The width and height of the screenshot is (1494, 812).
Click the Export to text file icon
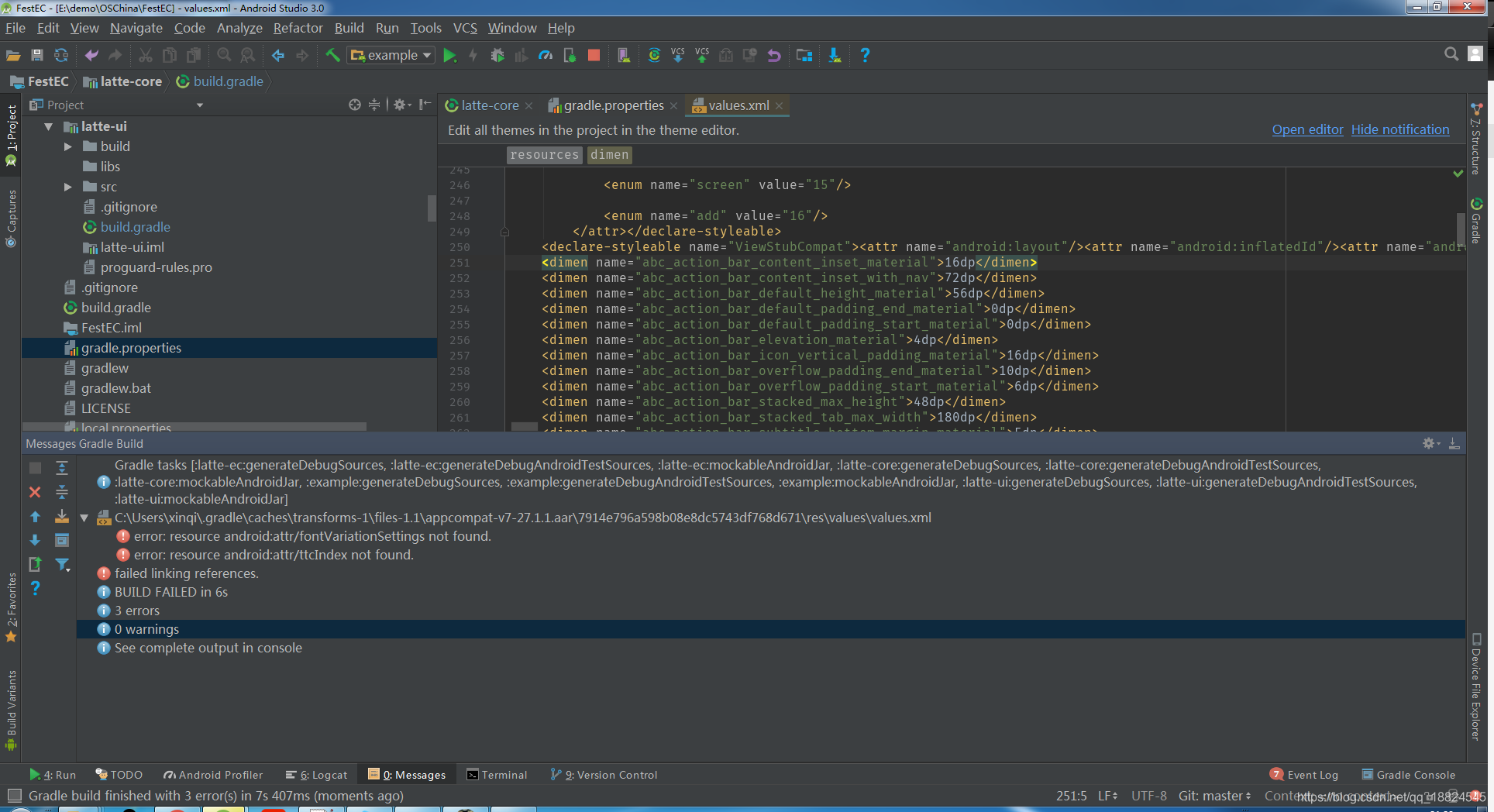click(35, 564)
